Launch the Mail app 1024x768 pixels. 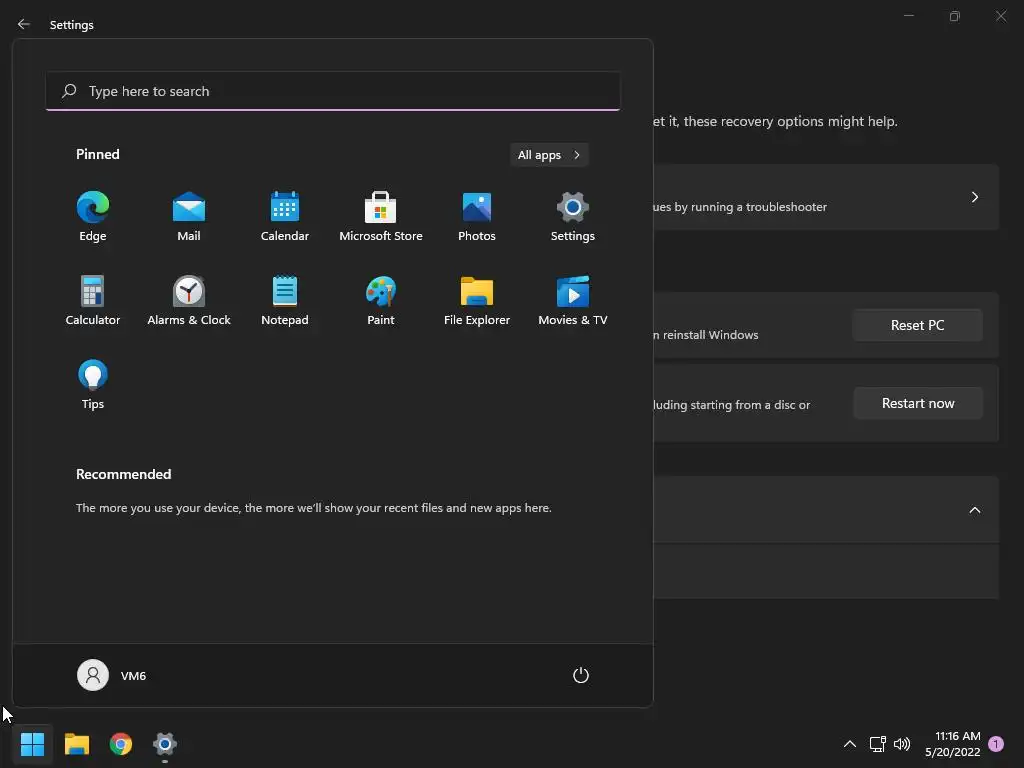(x=189, y=216)
